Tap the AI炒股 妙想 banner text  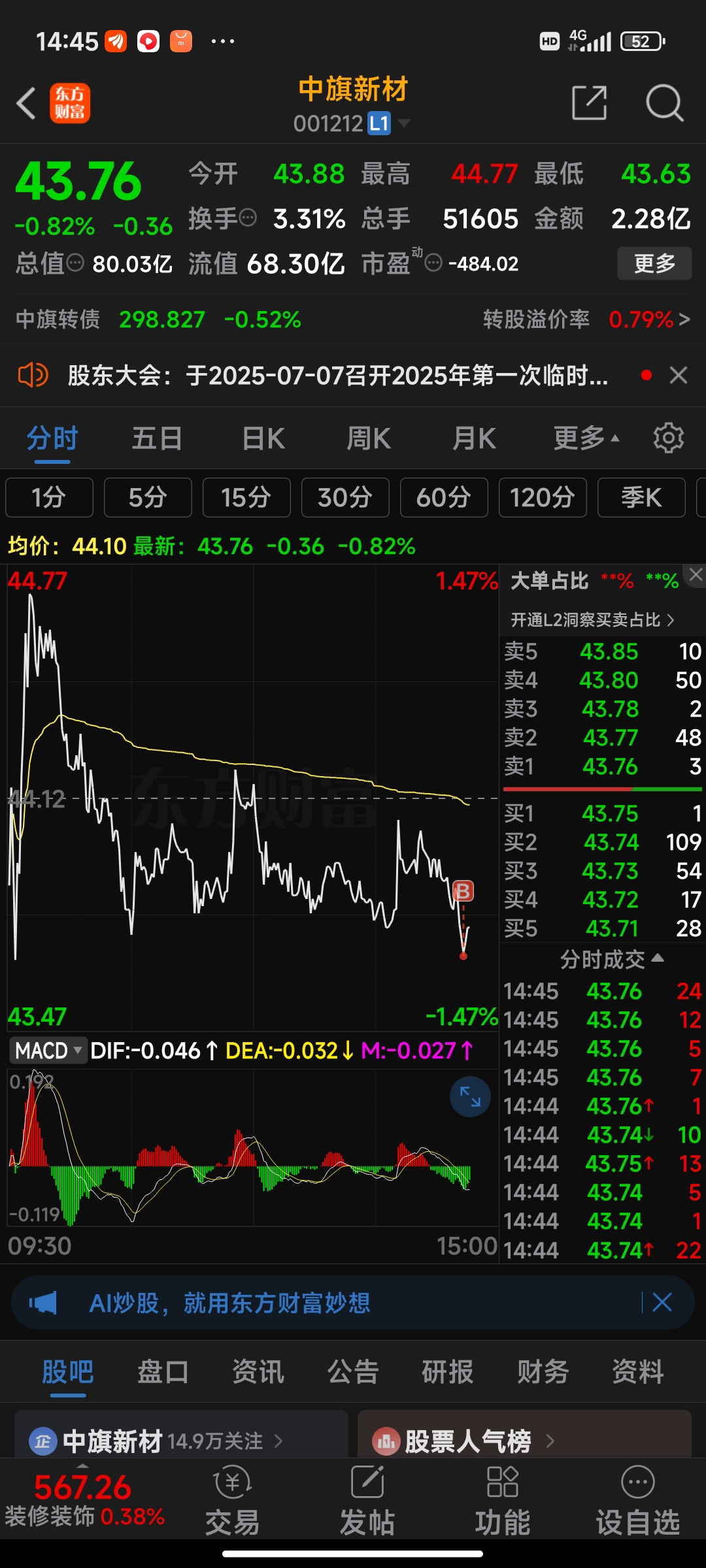click(229, 1303)
